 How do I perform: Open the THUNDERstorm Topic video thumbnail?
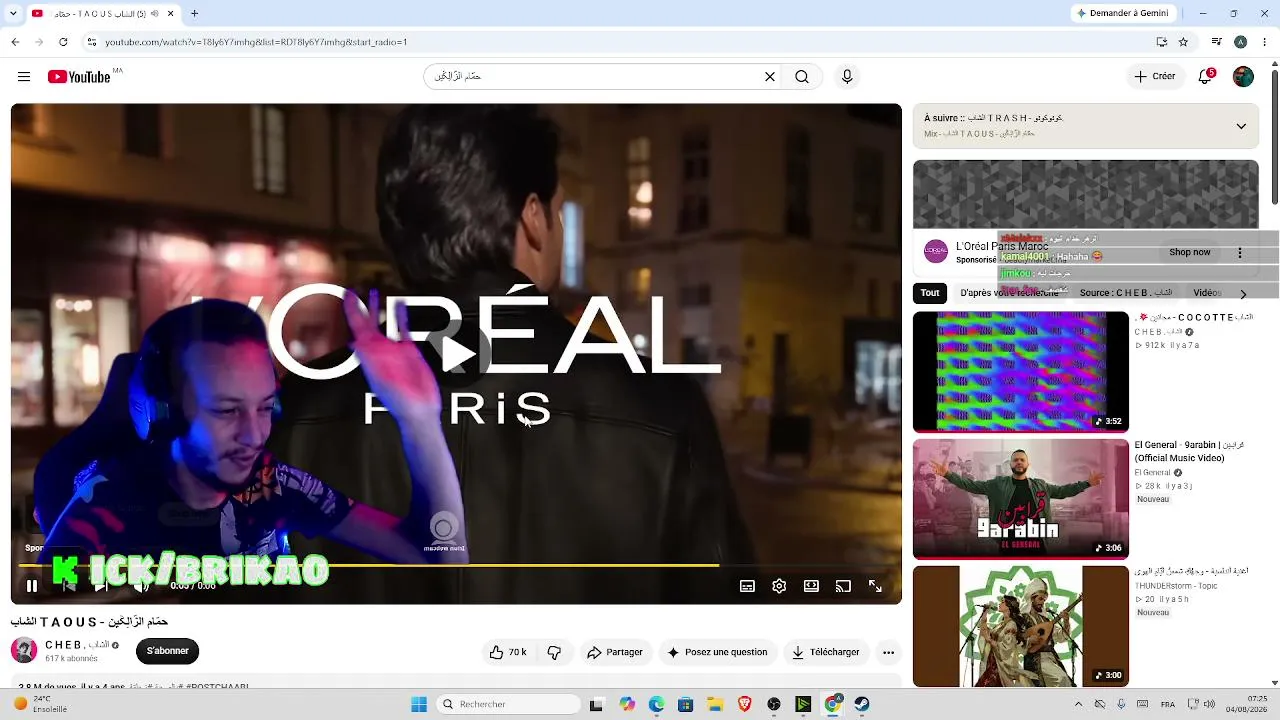[x=1021, y=626]
